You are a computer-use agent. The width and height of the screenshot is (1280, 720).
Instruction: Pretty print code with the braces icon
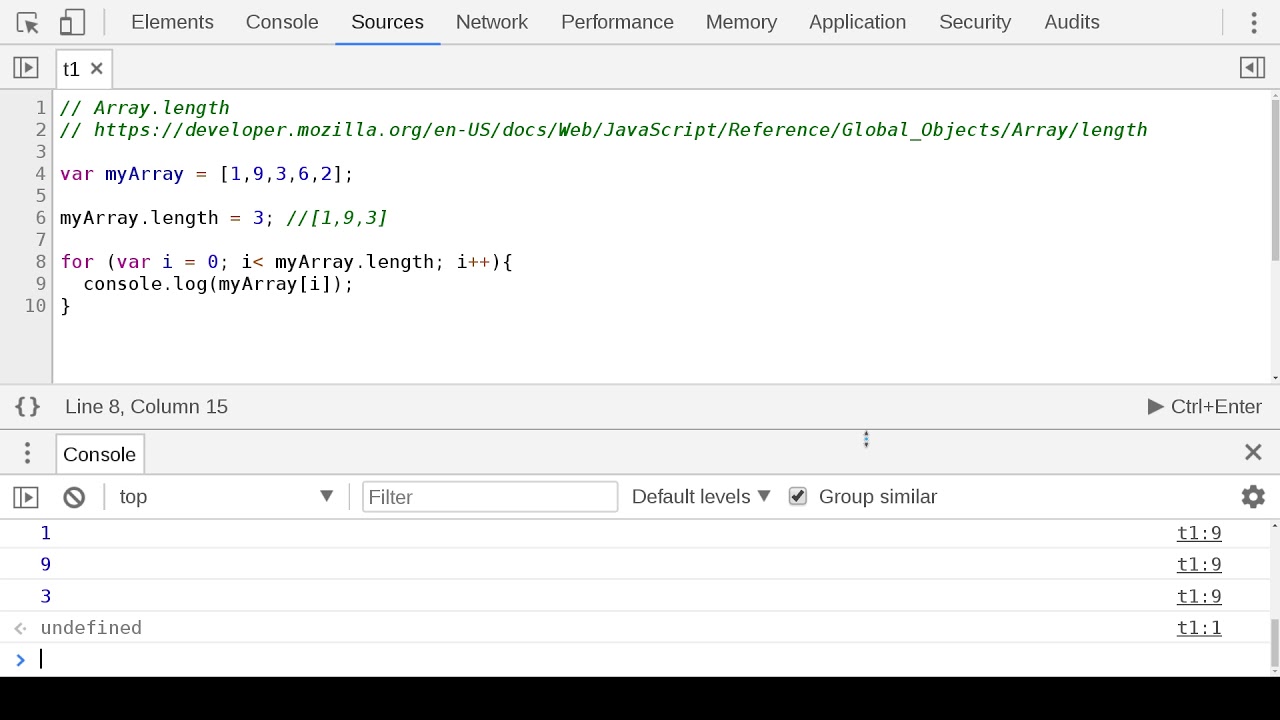(x=27, y=406)
